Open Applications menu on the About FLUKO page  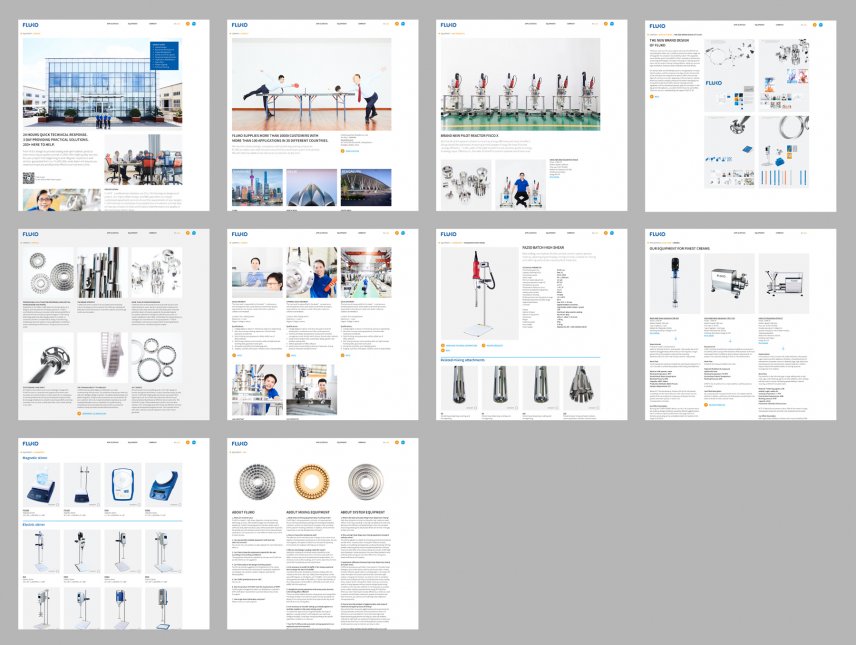click(x=321, y=442)
